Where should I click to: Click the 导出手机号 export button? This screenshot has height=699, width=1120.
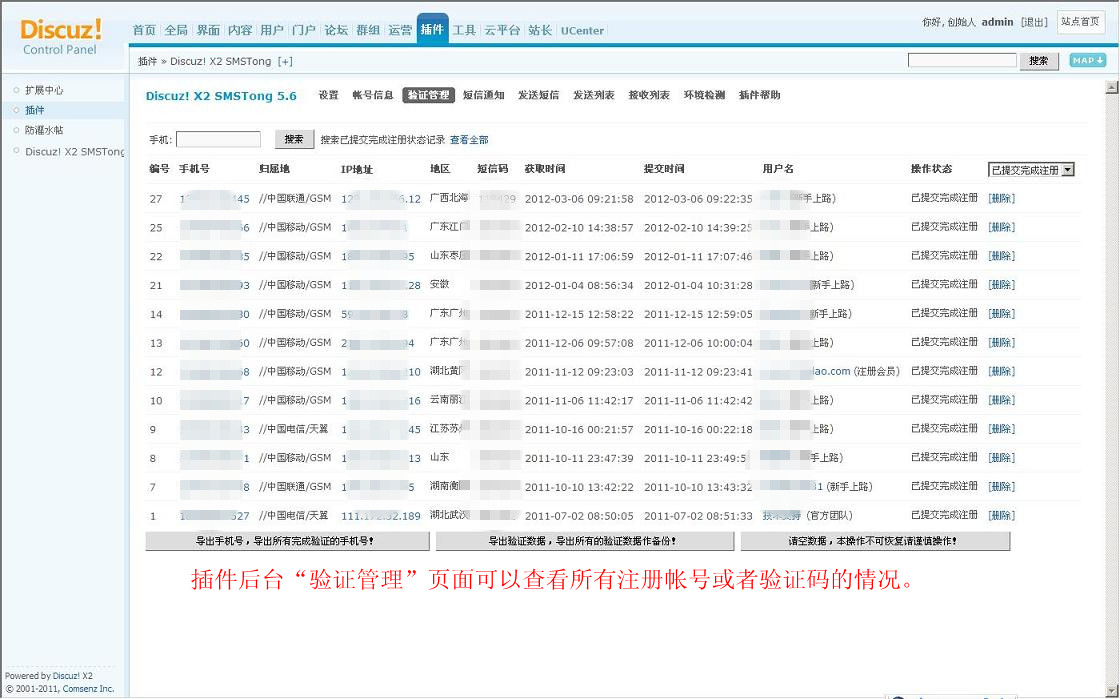(x=287, y=541)
